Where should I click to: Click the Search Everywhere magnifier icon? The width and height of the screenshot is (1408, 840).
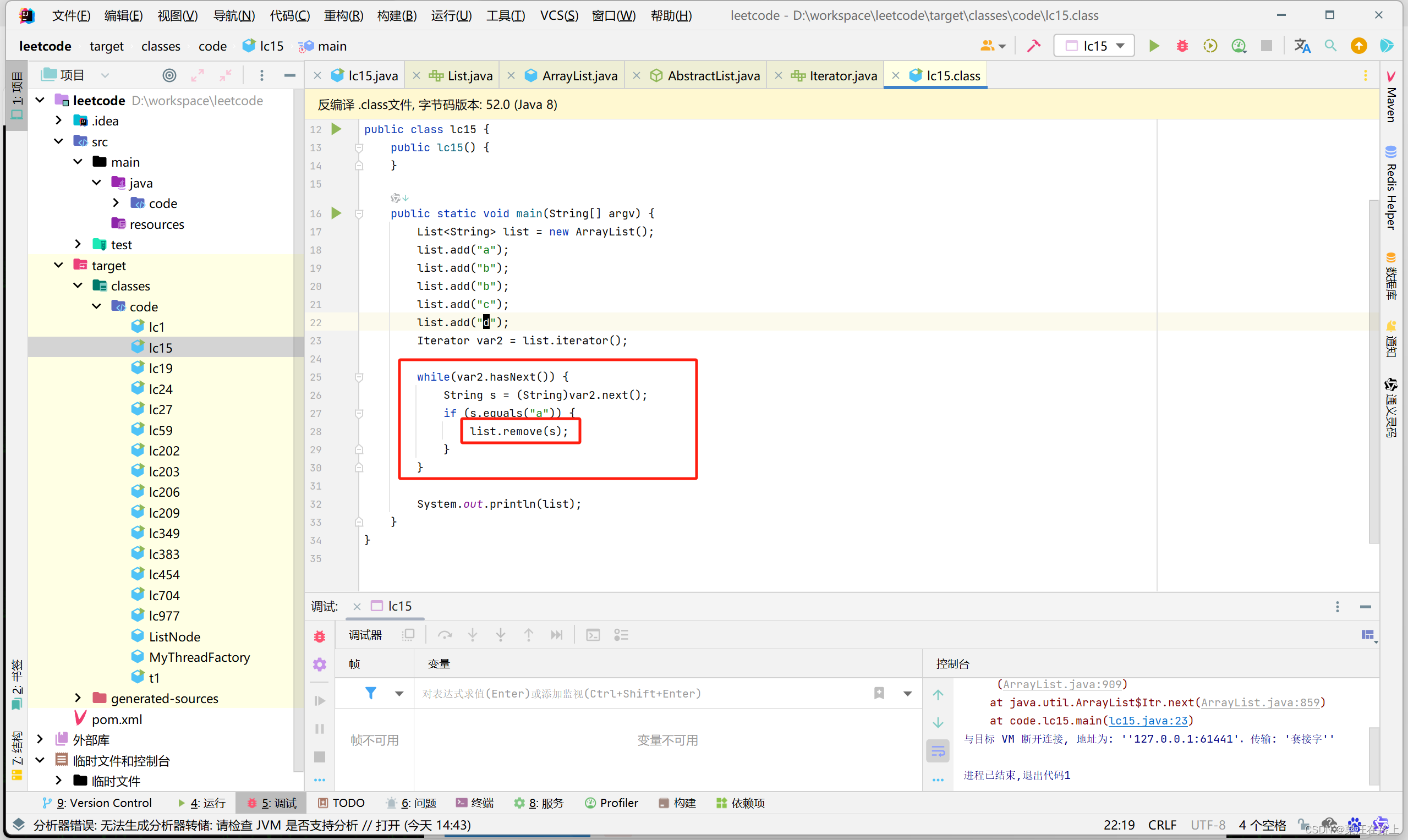[1330, 46]
